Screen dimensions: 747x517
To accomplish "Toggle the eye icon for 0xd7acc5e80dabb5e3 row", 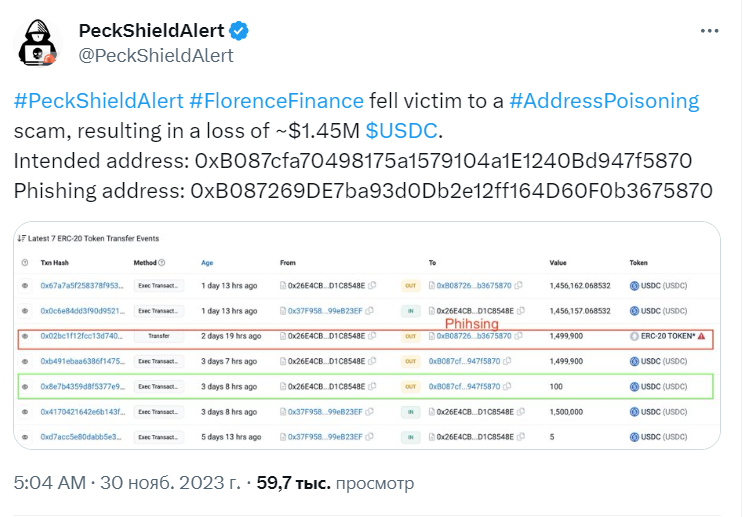I will tap(25, 437).
